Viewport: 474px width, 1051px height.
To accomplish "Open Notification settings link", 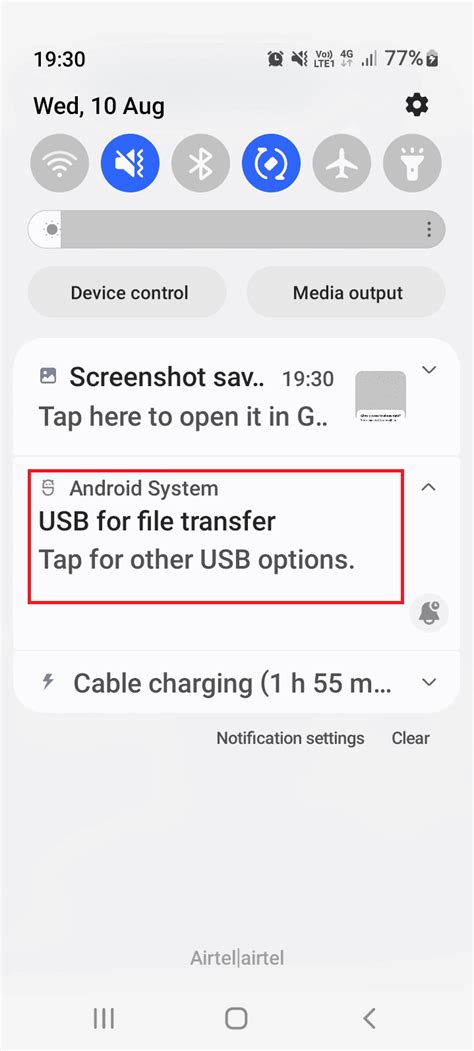I will pyautogui.click(x=290, y=738).
